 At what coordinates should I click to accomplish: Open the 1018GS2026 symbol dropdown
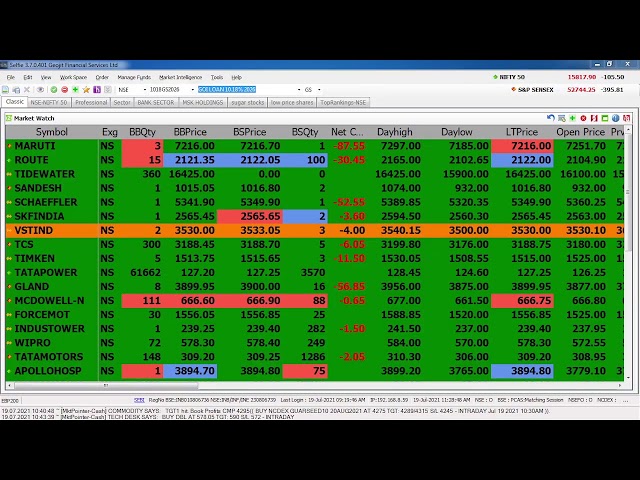click(192, 89)
